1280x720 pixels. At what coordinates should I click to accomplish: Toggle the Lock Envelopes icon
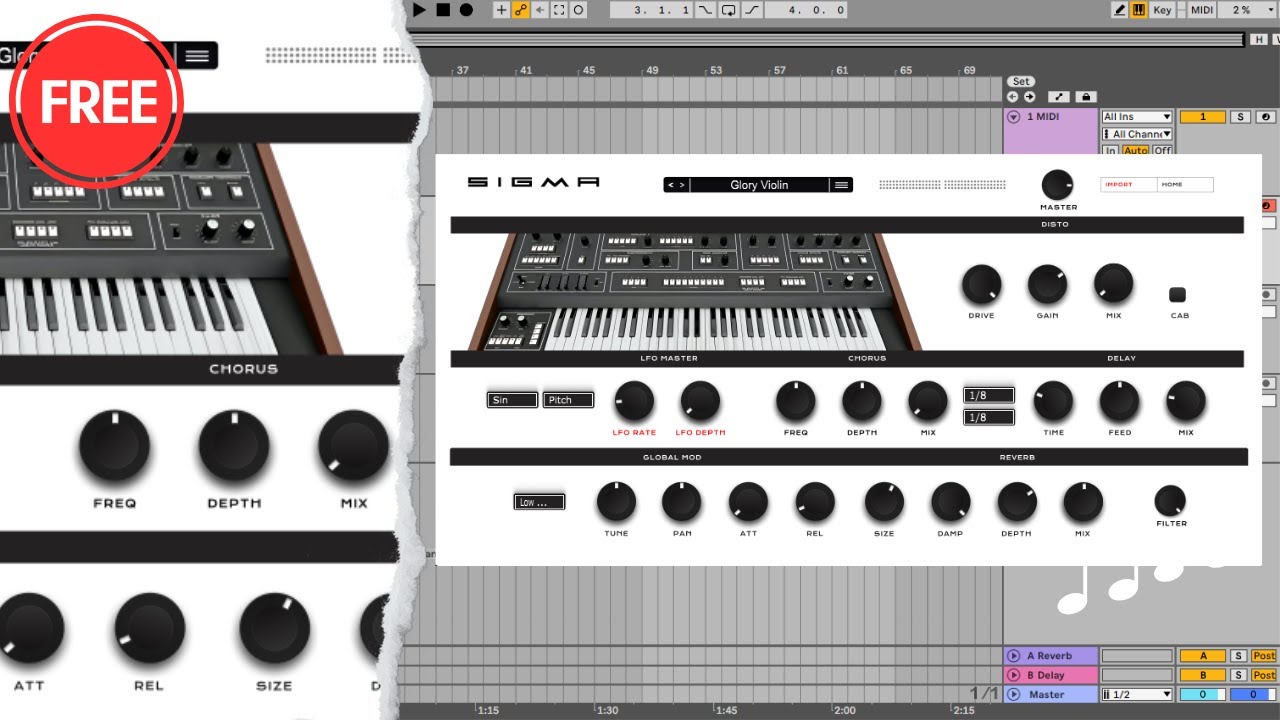[1085, 97]
